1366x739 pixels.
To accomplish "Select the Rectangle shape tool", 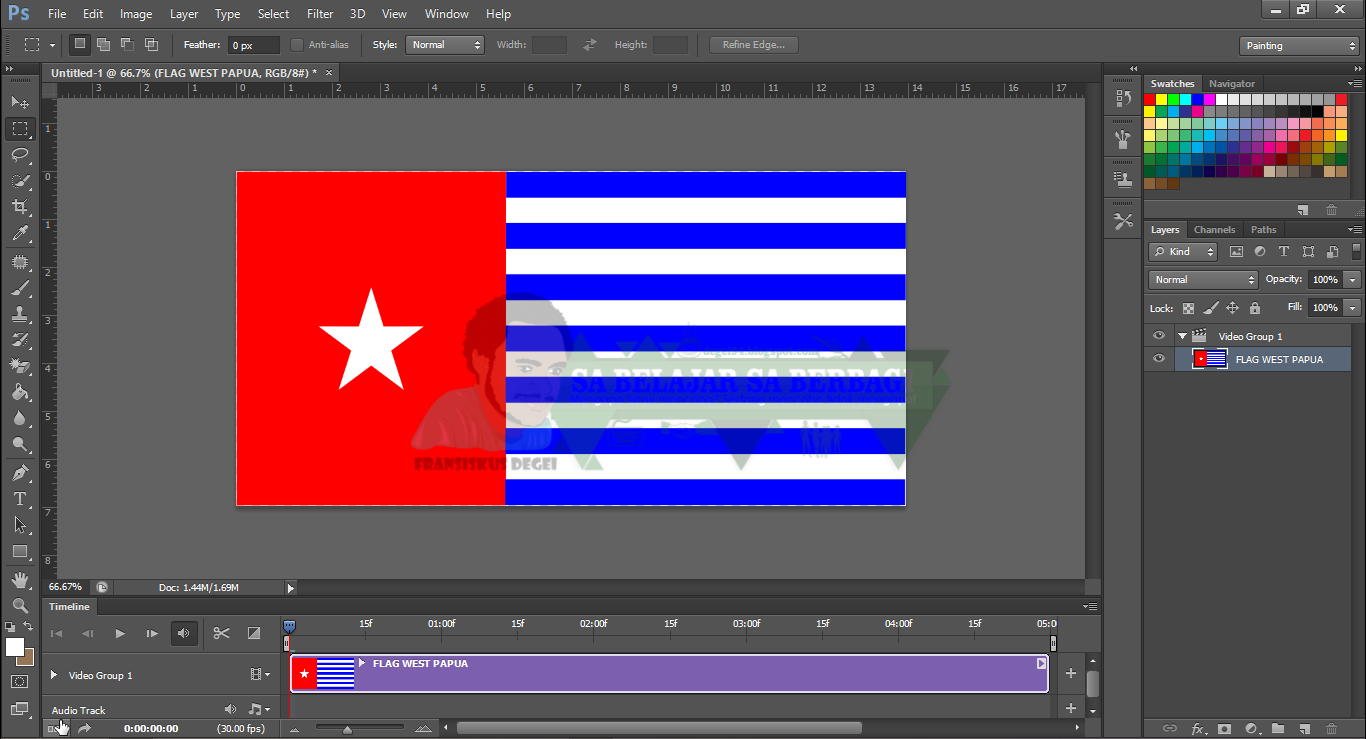I will pyautogui.click(x=20, y=551).
